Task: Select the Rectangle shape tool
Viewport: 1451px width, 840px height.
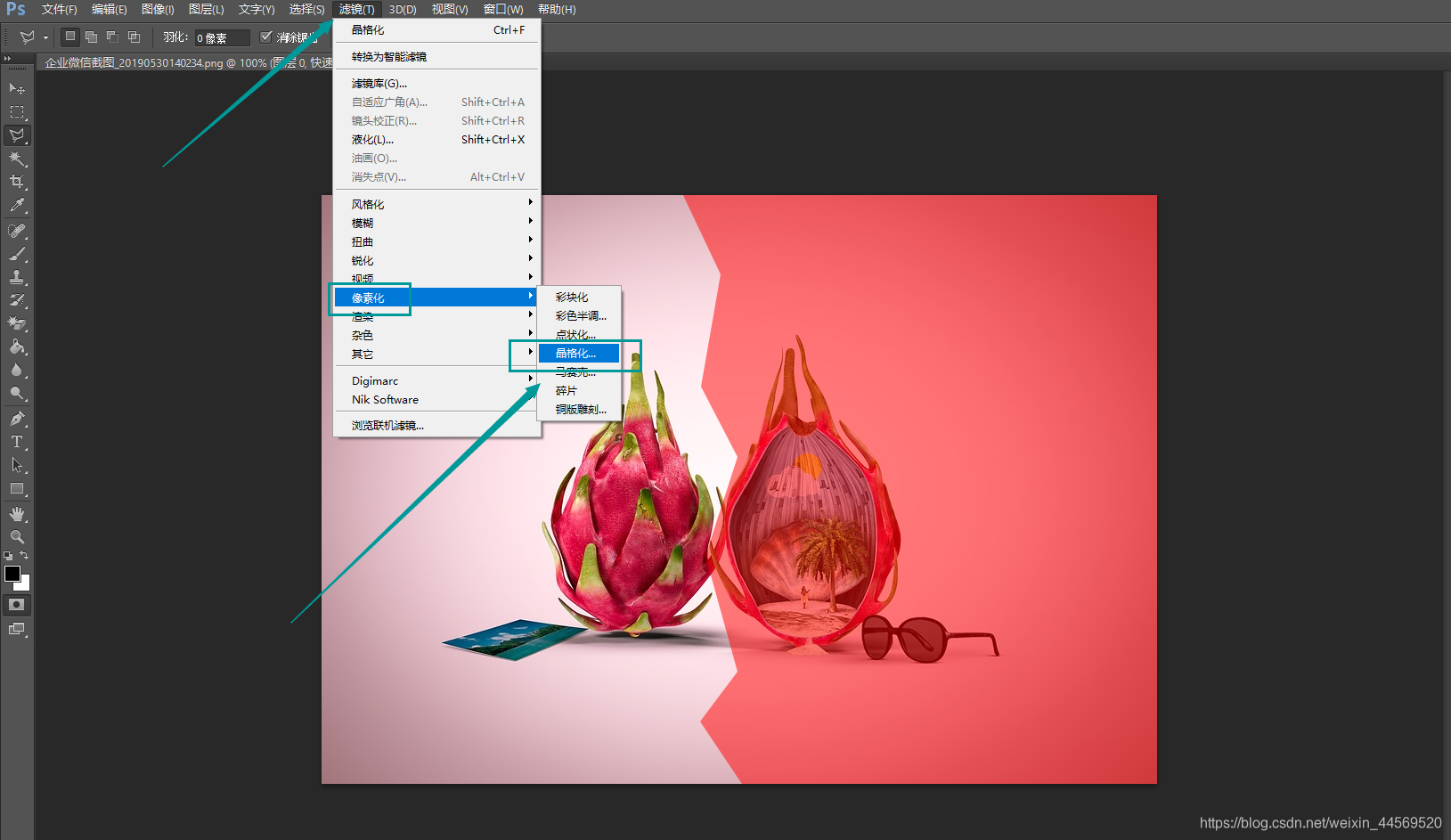Action: [17, 488]
